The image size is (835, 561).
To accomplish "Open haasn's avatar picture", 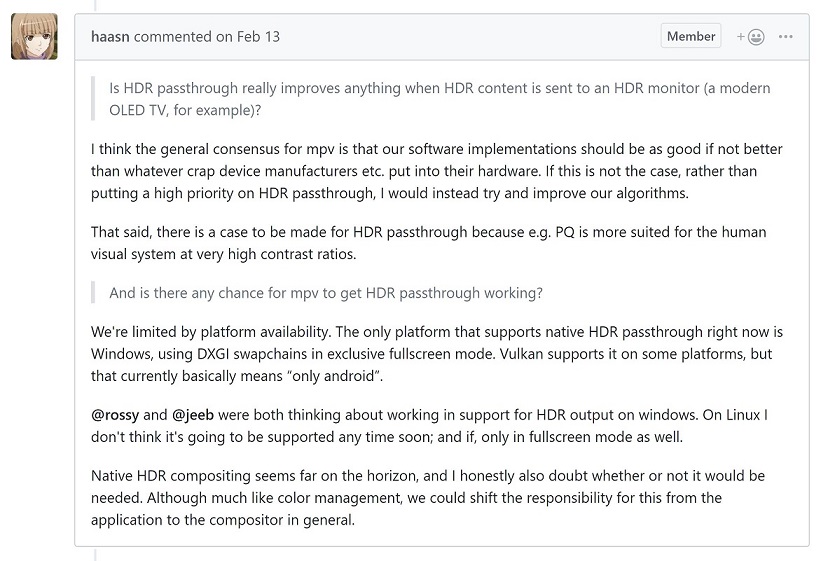I will pos(34,36).
